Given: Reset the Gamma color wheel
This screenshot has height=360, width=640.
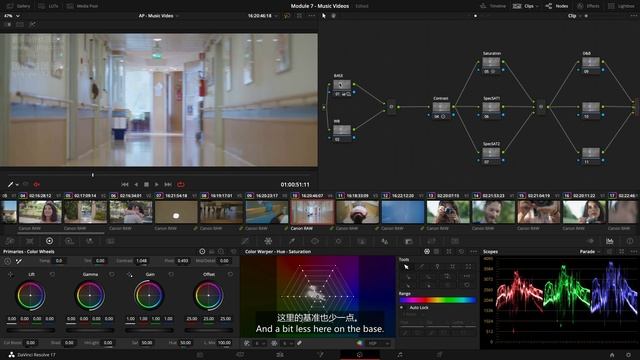Looking at the screenshot, I should click(112, 275).
